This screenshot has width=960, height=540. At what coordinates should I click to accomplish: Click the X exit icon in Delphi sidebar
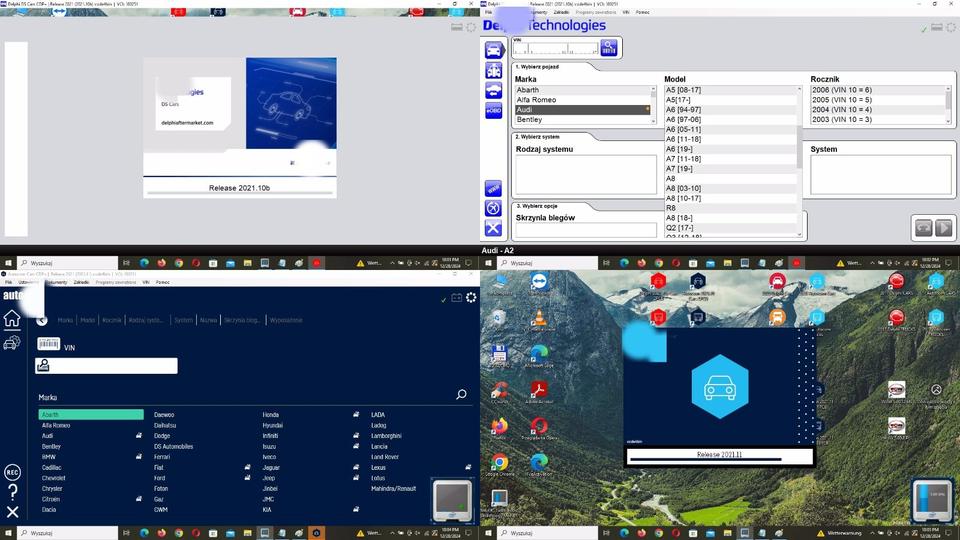coord(493,228)
